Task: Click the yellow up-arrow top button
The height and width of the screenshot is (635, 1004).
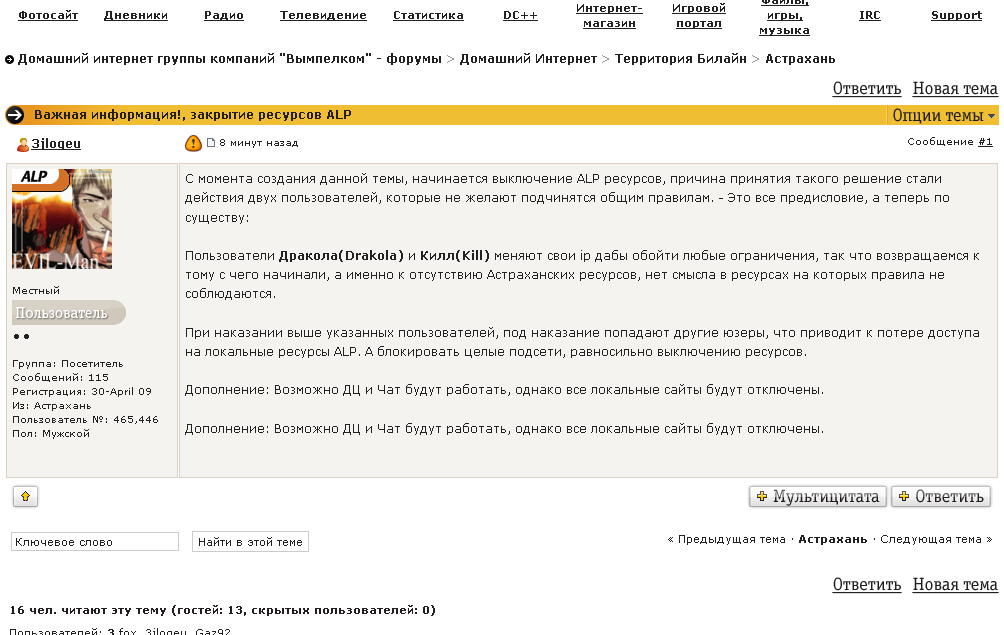Action: pos(26,496)
